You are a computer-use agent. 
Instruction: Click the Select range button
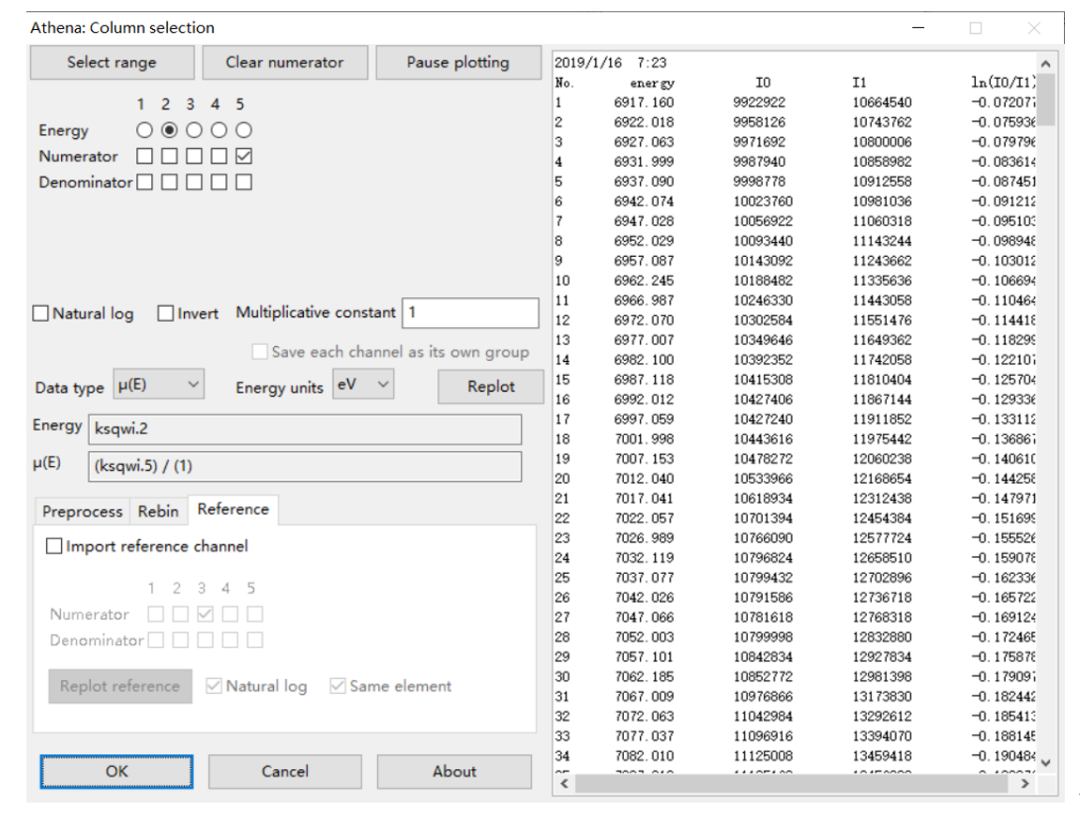click(111, 62)
